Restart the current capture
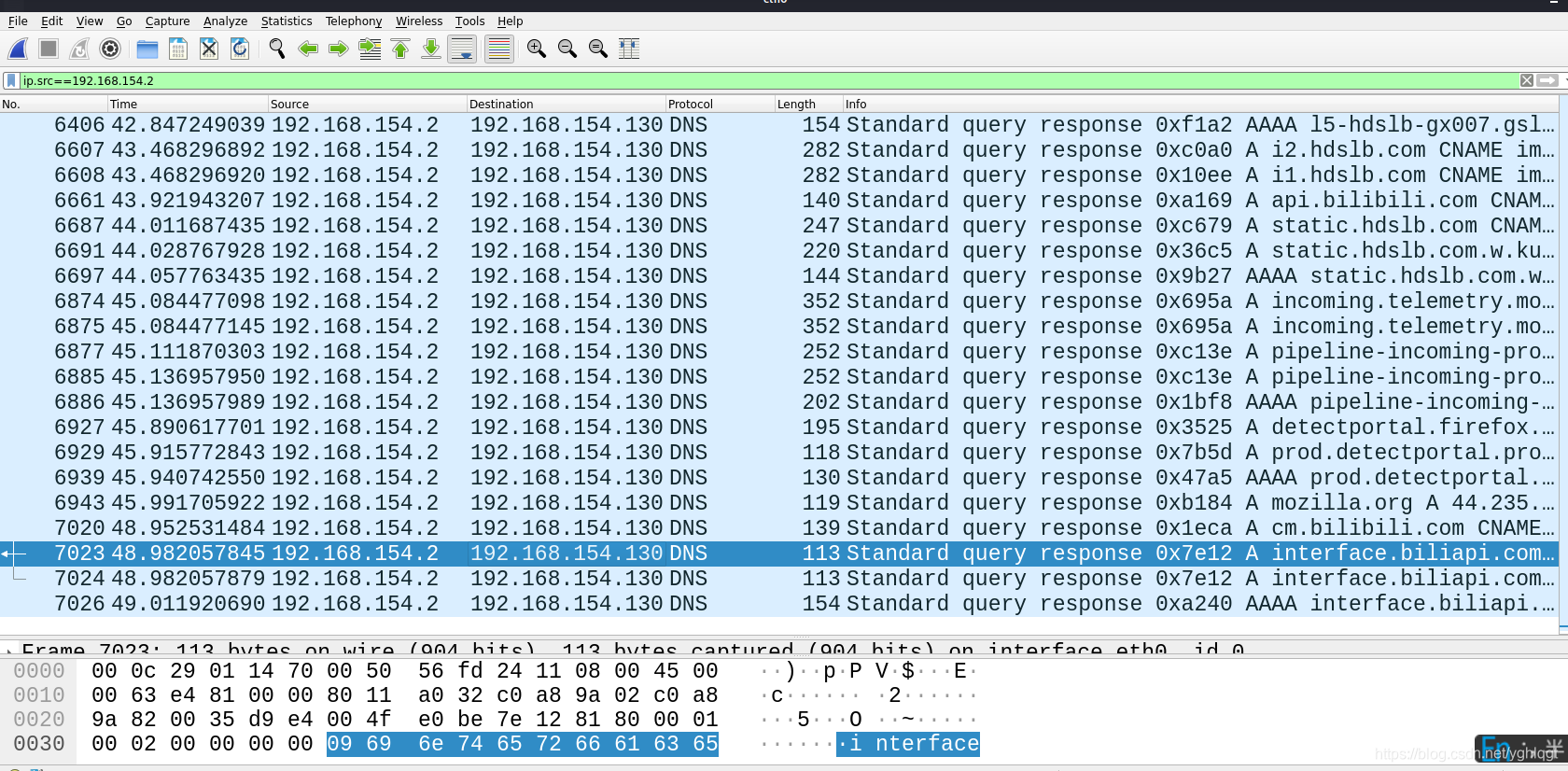1568x771 pixels. [79, 49]
